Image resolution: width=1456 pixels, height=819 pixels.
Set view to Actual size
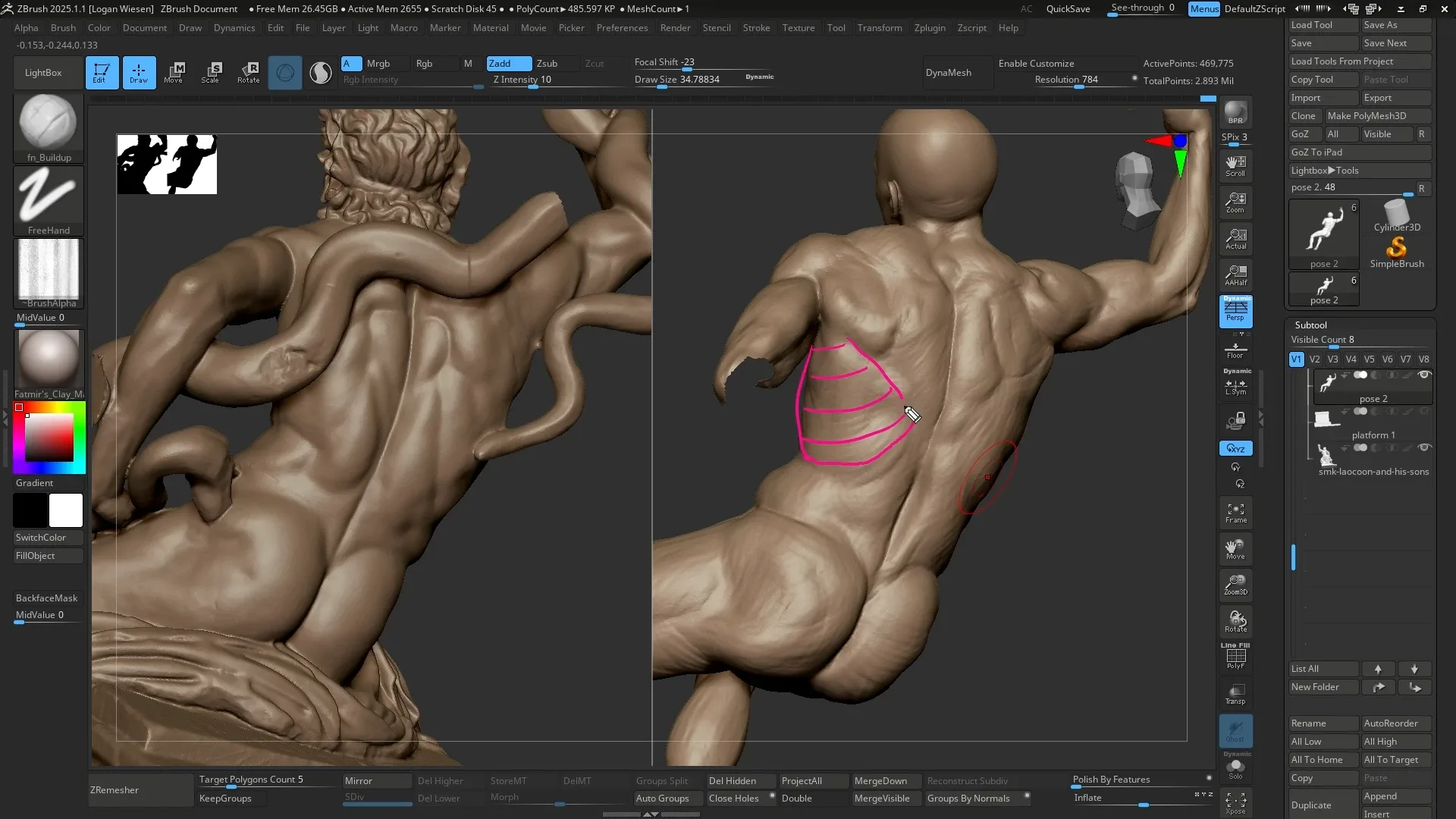[1235, 238]
